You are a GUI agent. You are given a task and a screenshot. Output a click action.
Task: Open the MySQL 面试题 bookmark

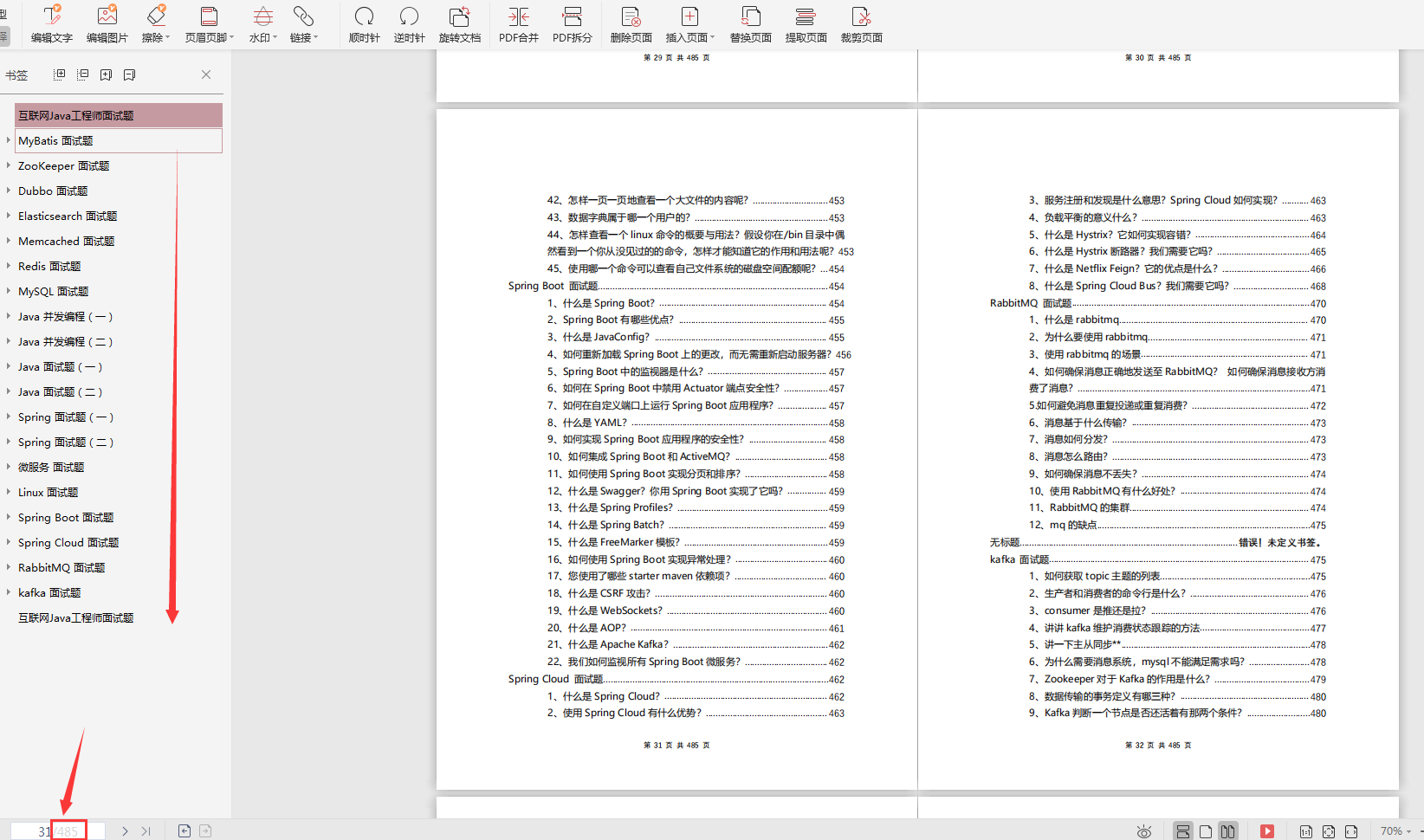[x=53, y=291]
